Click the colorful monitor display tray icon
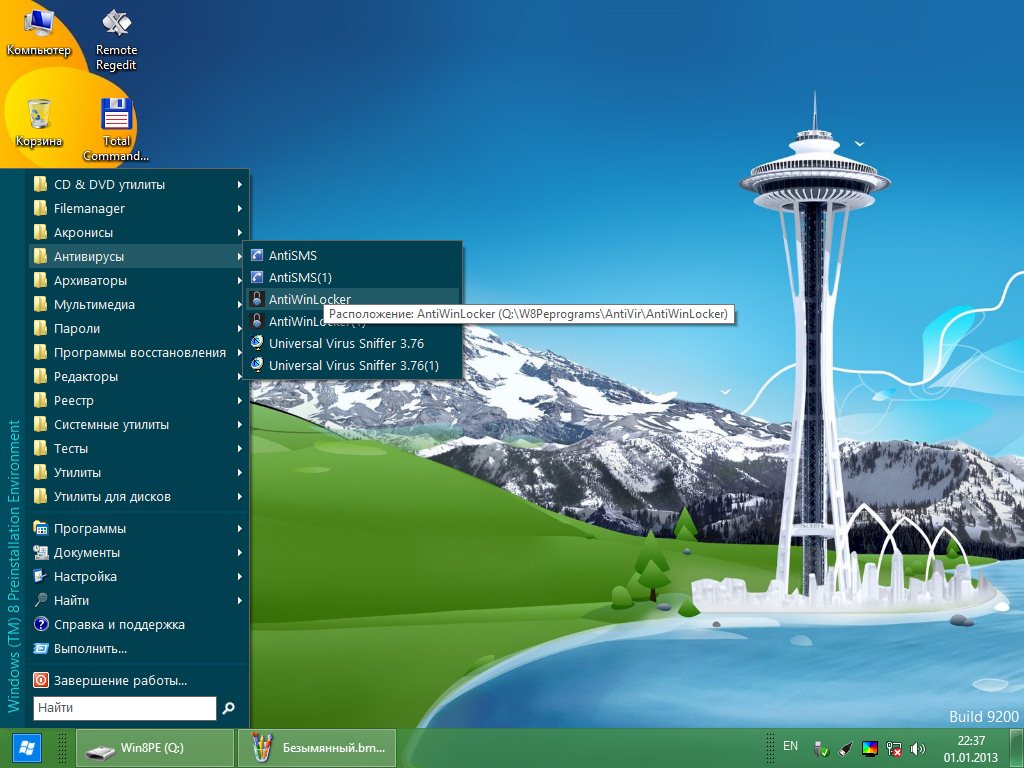This screenshot has width=1024, height=768. [x=870, y=748]
